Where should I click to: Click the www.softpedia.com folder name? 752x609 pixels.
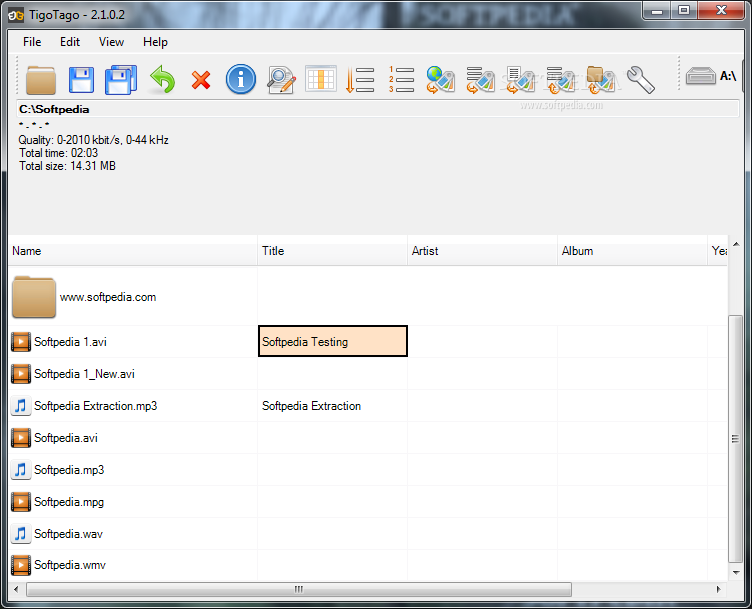coord(108,297)
